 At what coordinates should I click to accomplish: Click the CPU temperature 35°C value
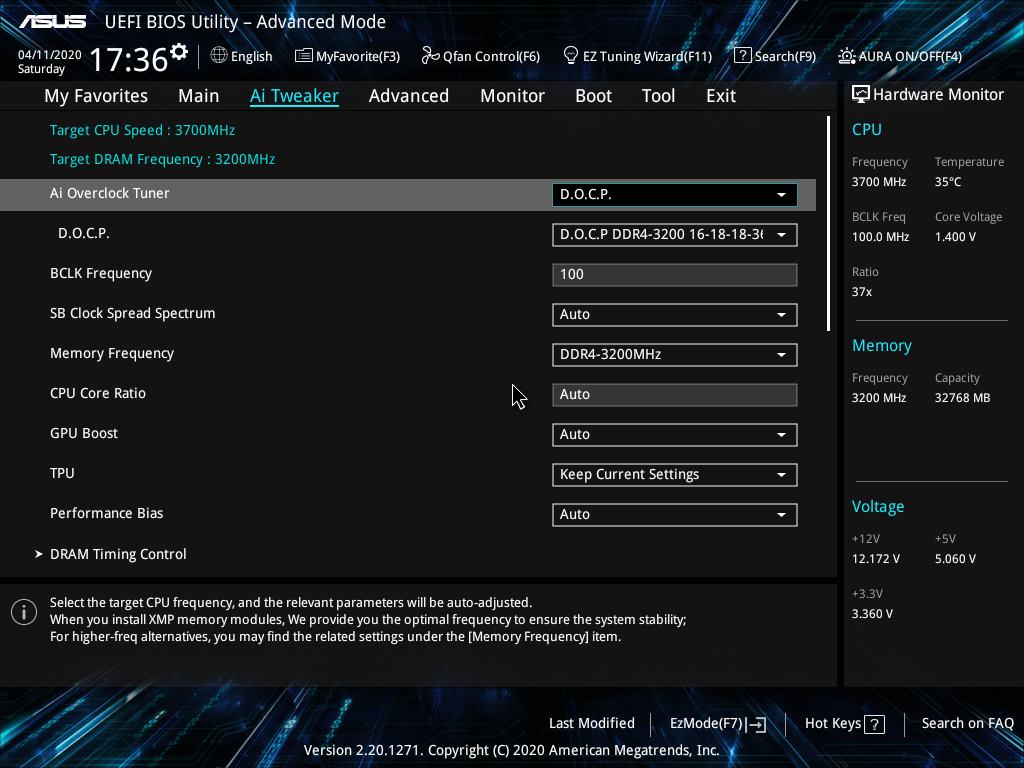(948, 182)
